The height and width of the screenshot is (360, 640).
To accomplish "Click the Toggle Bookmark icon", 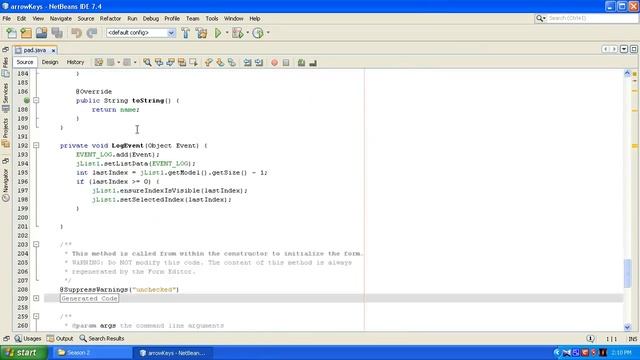I will point(231,62).
